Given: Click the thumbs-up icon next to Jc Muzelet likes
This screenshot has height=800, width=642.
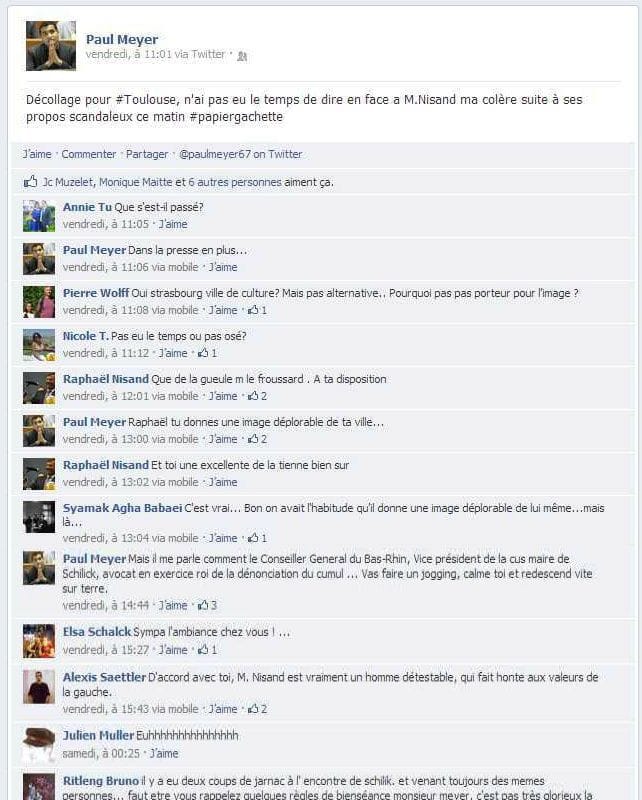Looking at the screenshot, I should 31,182.
